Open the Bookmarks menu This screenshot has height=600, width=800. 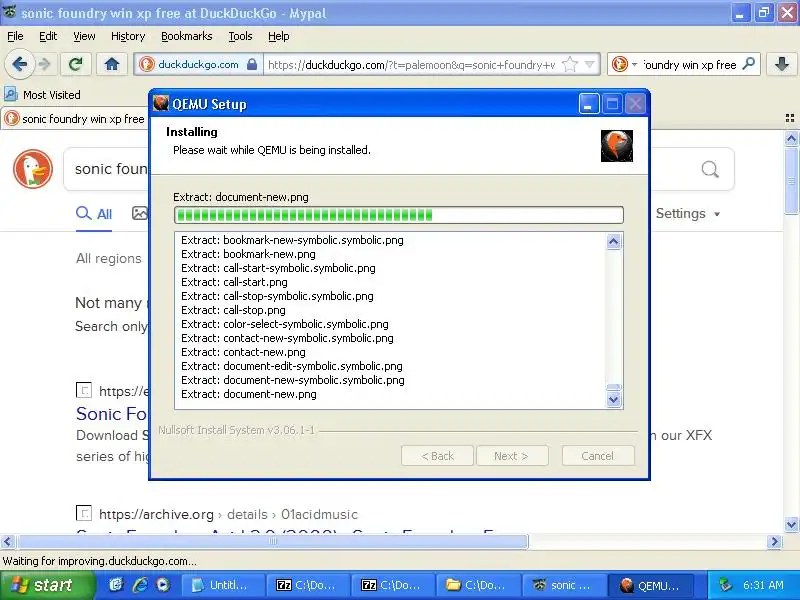click(187, 36)
